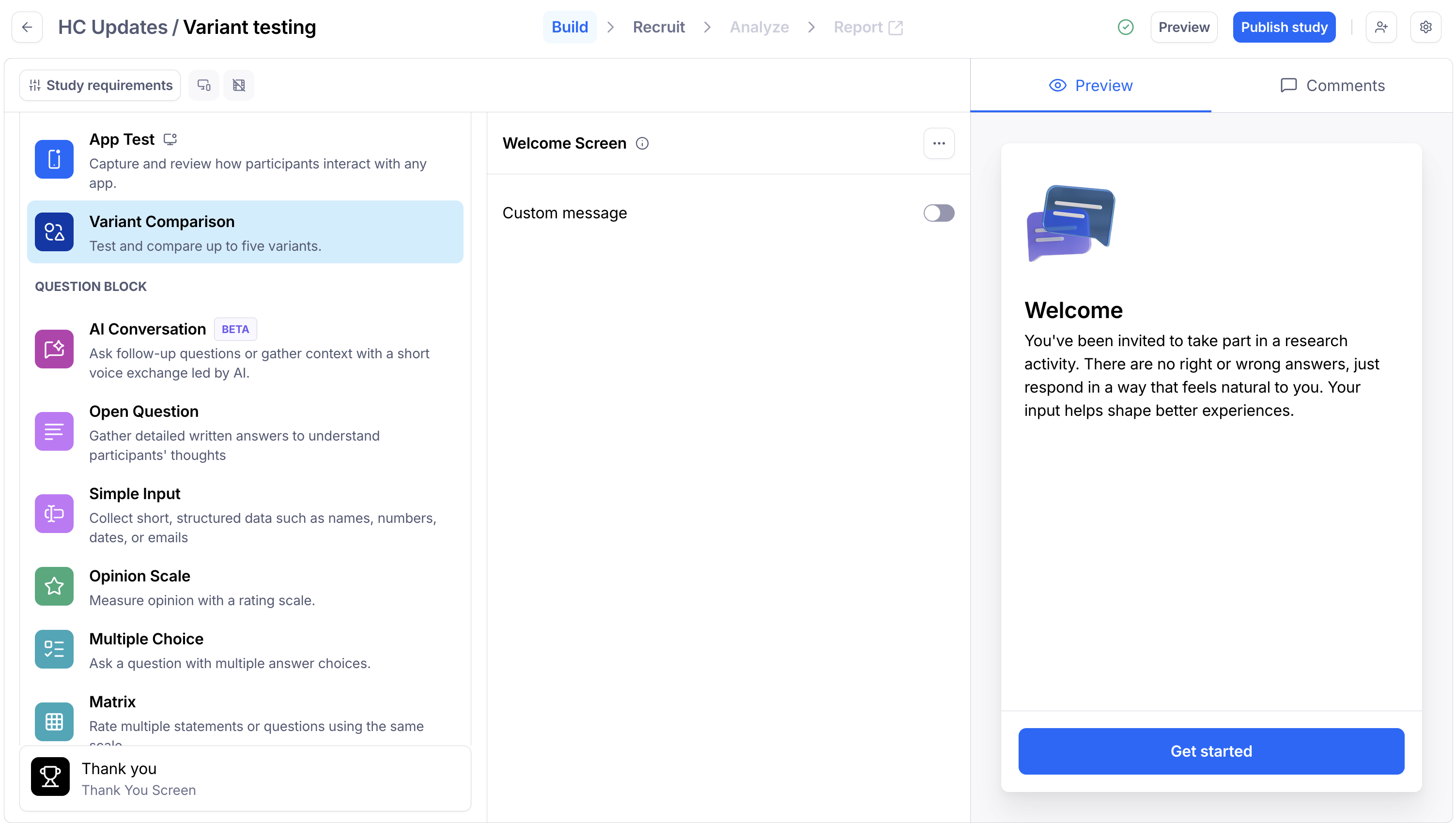Click Get started in the preview
1456x823 pixels.
(1211, 751)
